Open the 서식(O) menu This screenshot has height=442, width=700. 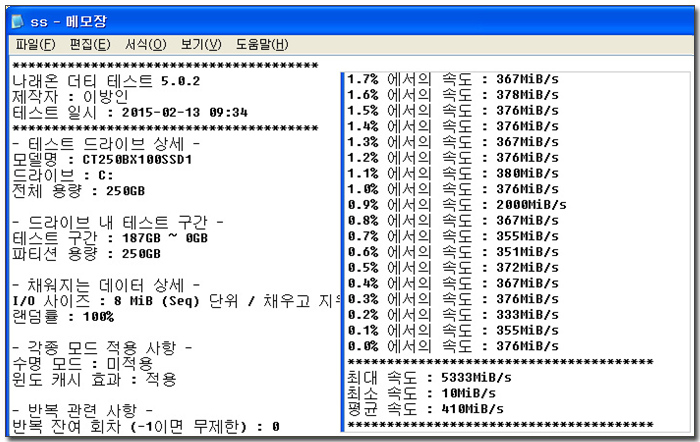(x=145, y=45)
